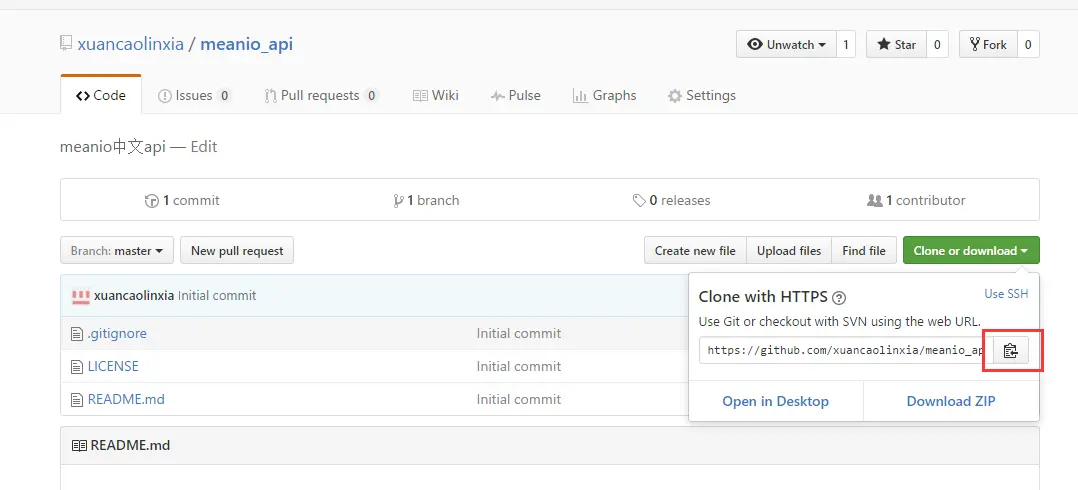Open the Pulse tab

516,96
